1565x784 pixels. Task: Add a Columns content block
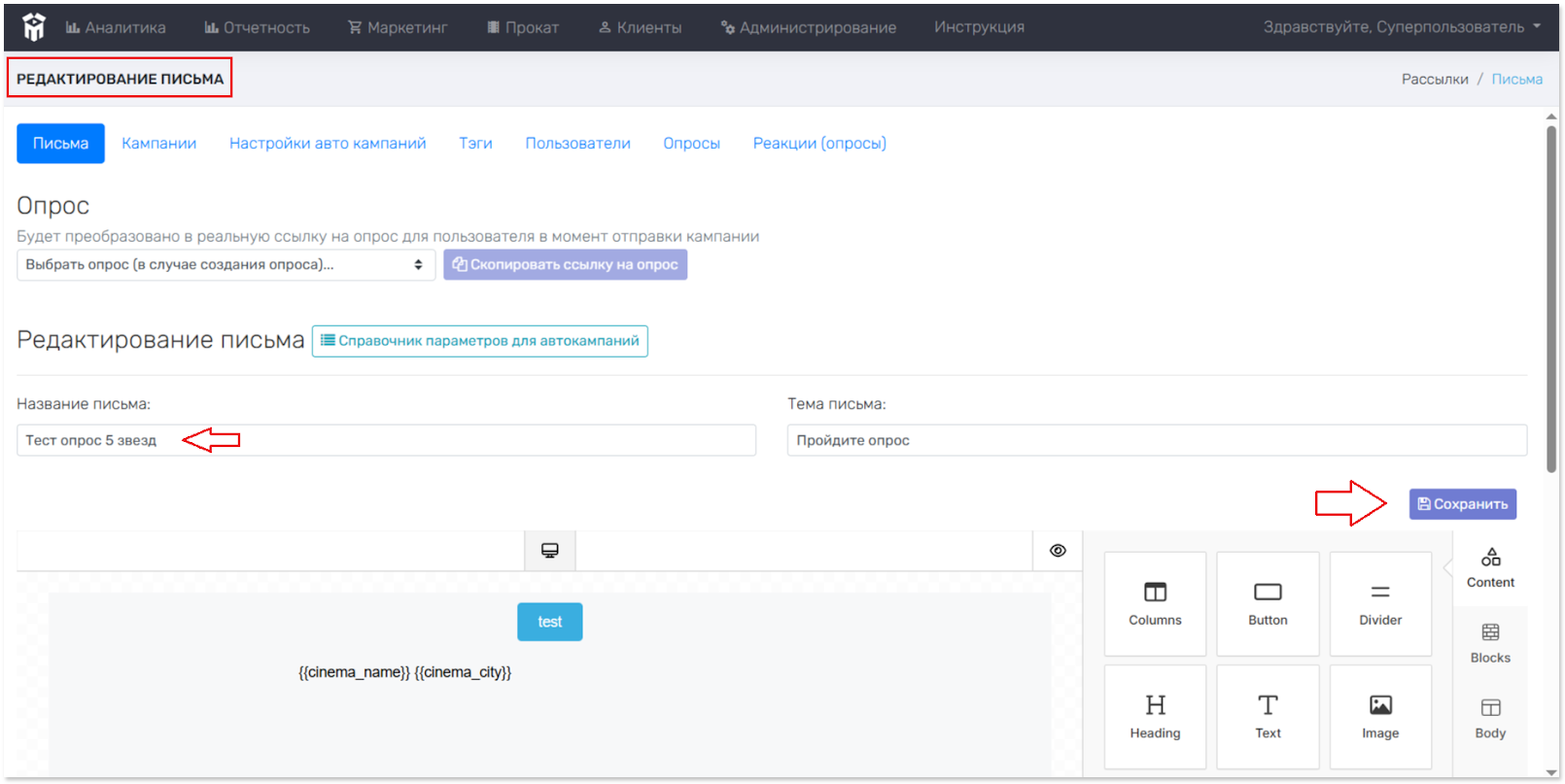click(x=1155, y=603)
